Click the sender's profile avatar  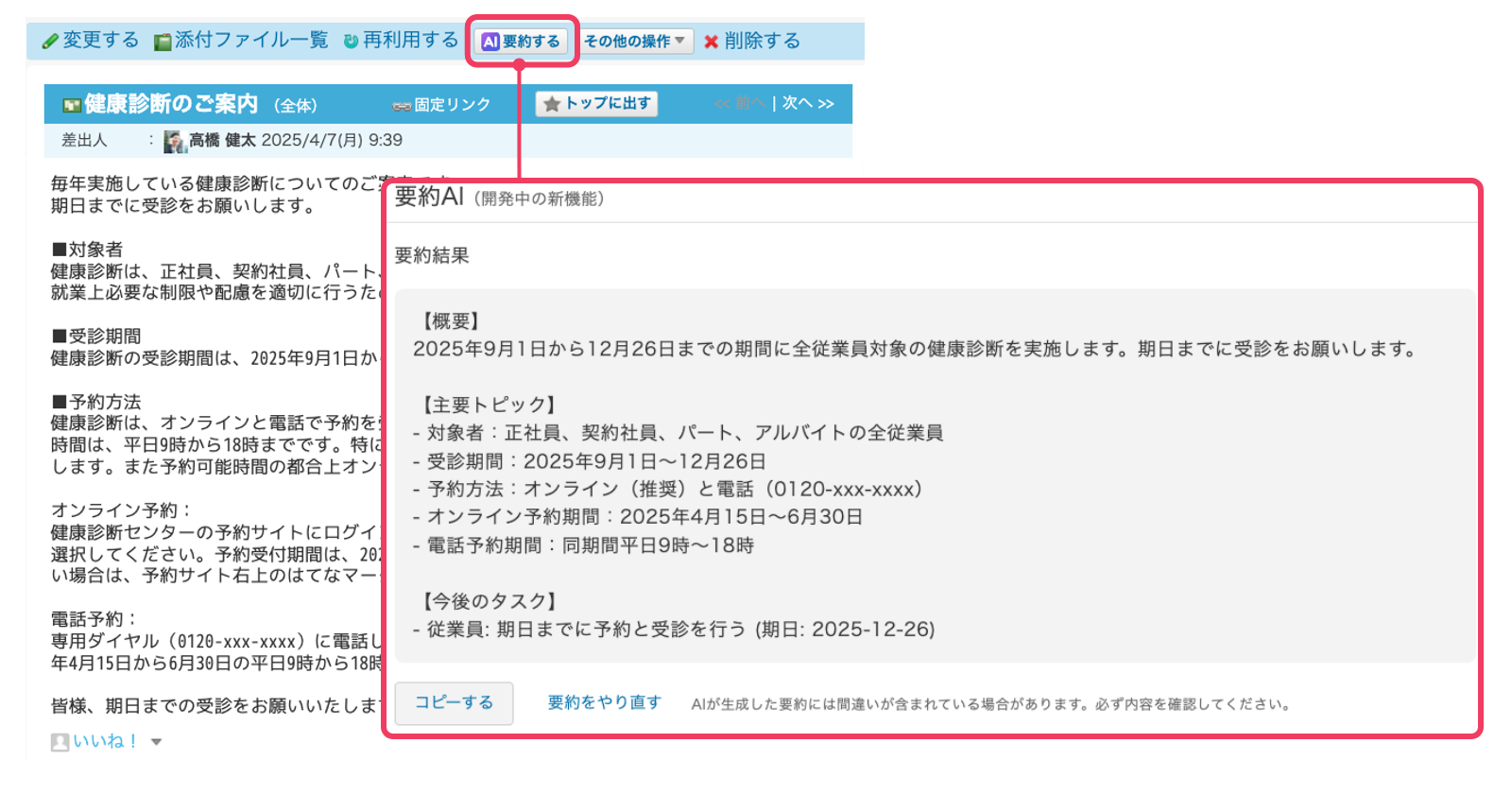(x=175, y=141)
